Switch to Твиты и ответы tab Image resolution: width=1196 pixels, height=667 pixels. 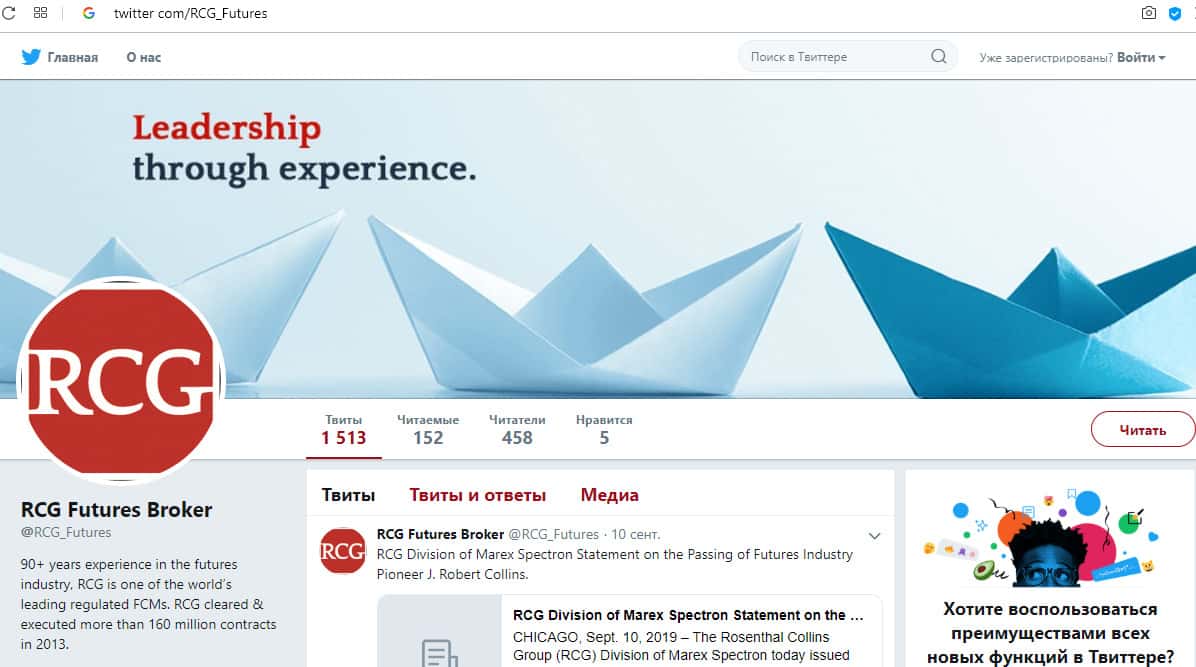(x=477, y=495)
